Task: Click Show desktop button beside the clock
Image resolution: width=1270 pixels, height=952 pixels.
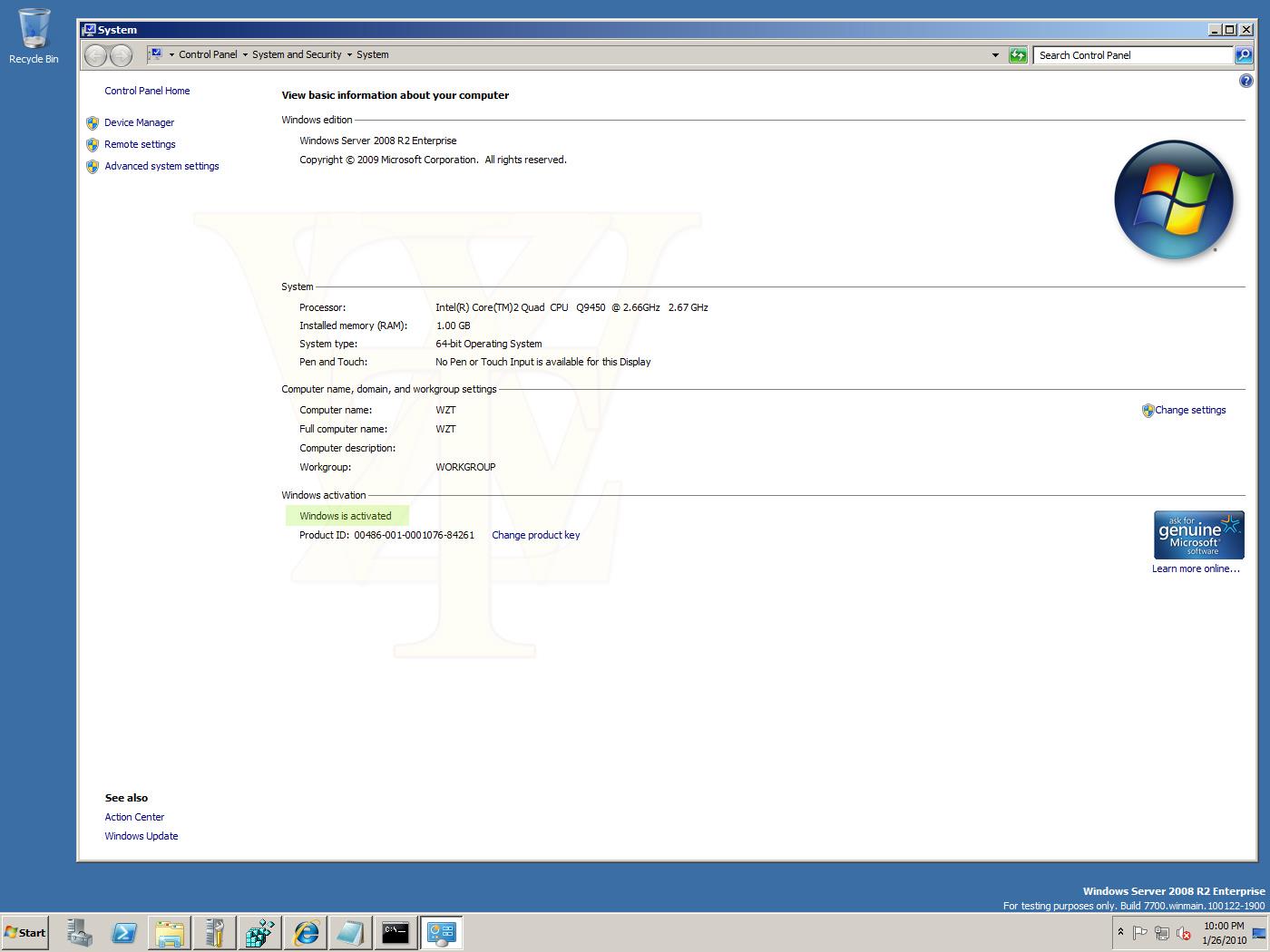Action: point(1259,932)
